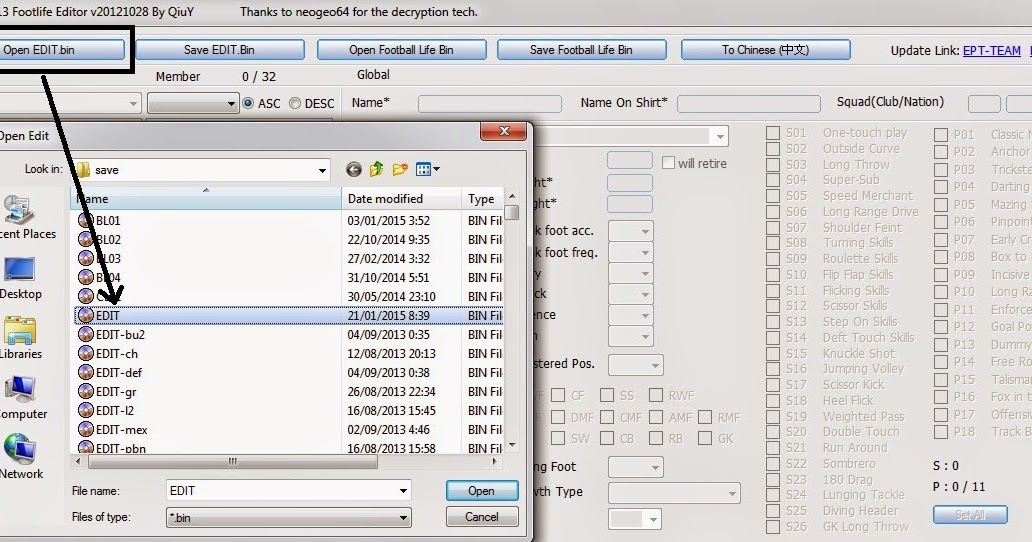Check the GK position checkbox
Viewport: 1032px width, 542px height.
click(705, 438)
